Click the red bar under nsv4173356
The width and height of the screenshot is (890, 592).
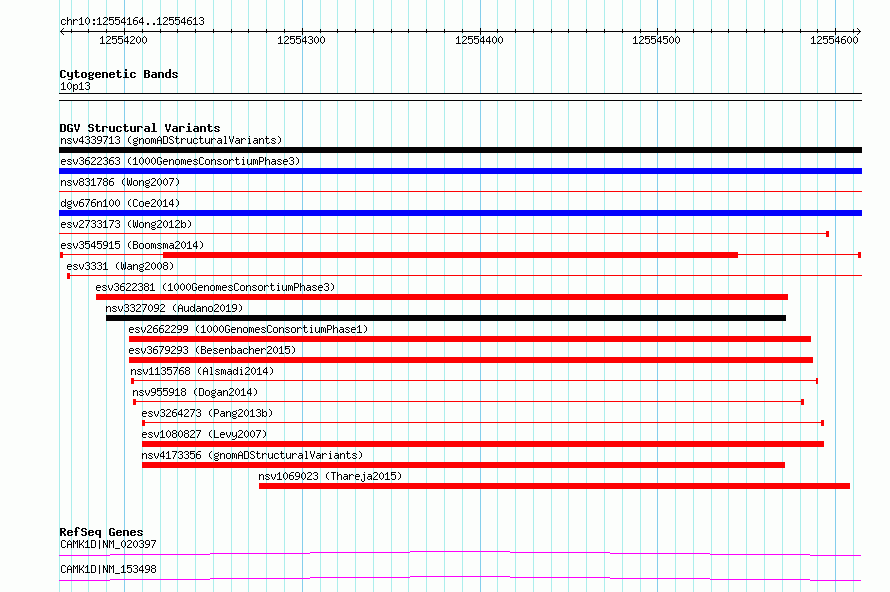(x=463, y=465)
